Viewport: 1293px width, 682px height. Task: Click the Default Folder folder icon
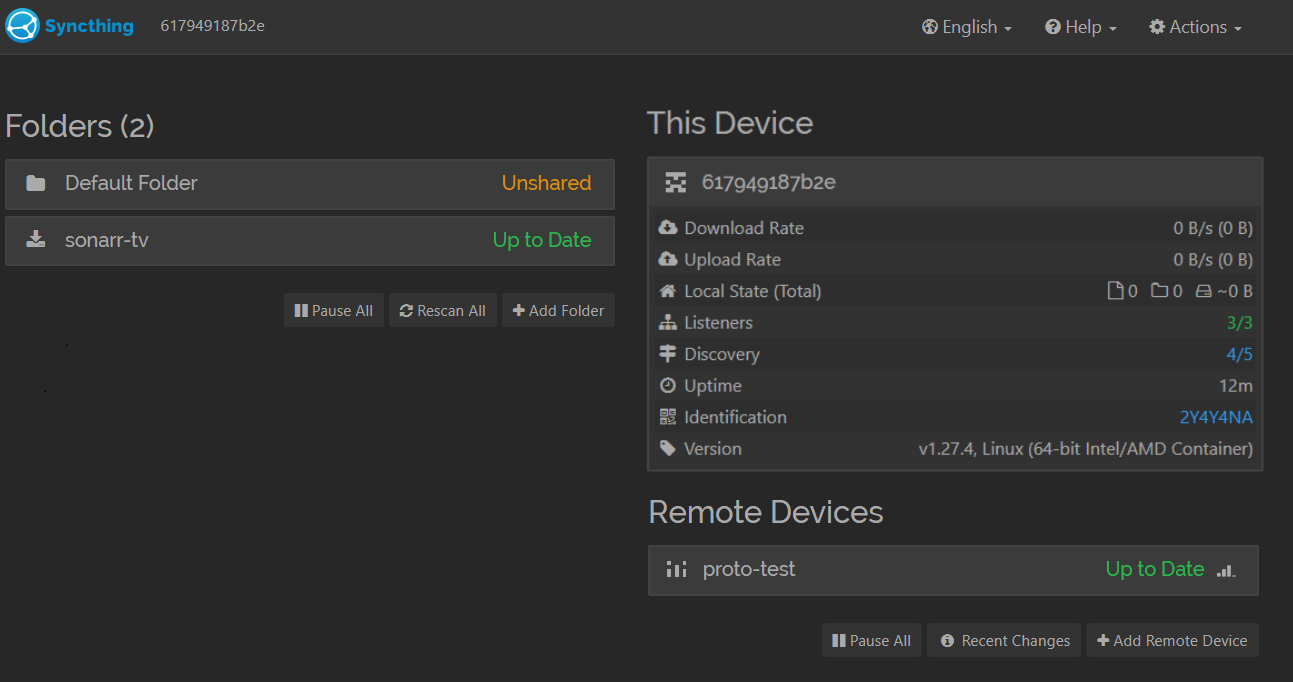click(x=36, y=183)
